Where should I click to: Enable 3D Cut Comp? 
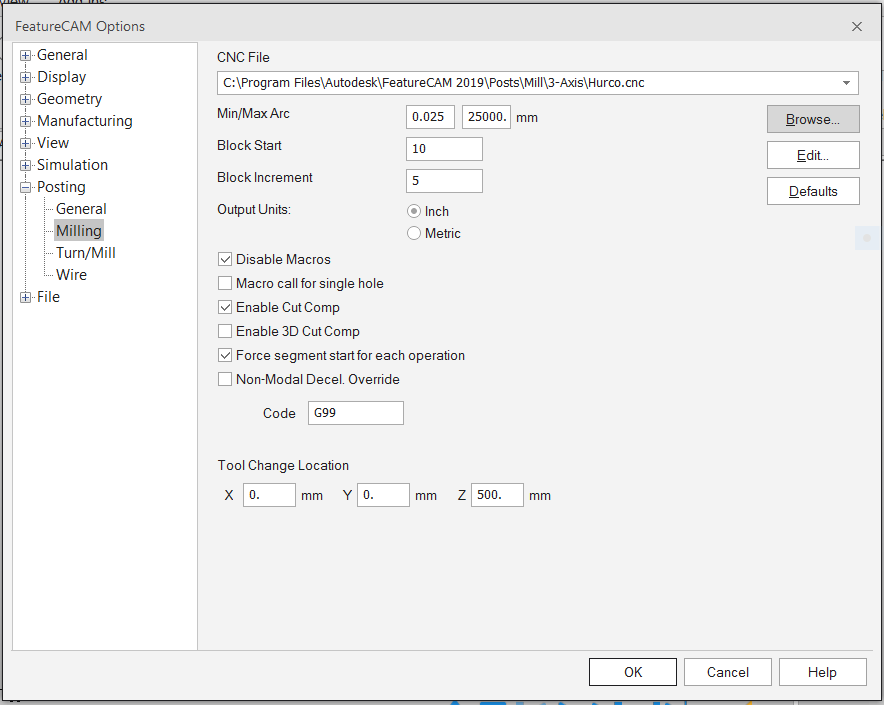click(225, 331)
